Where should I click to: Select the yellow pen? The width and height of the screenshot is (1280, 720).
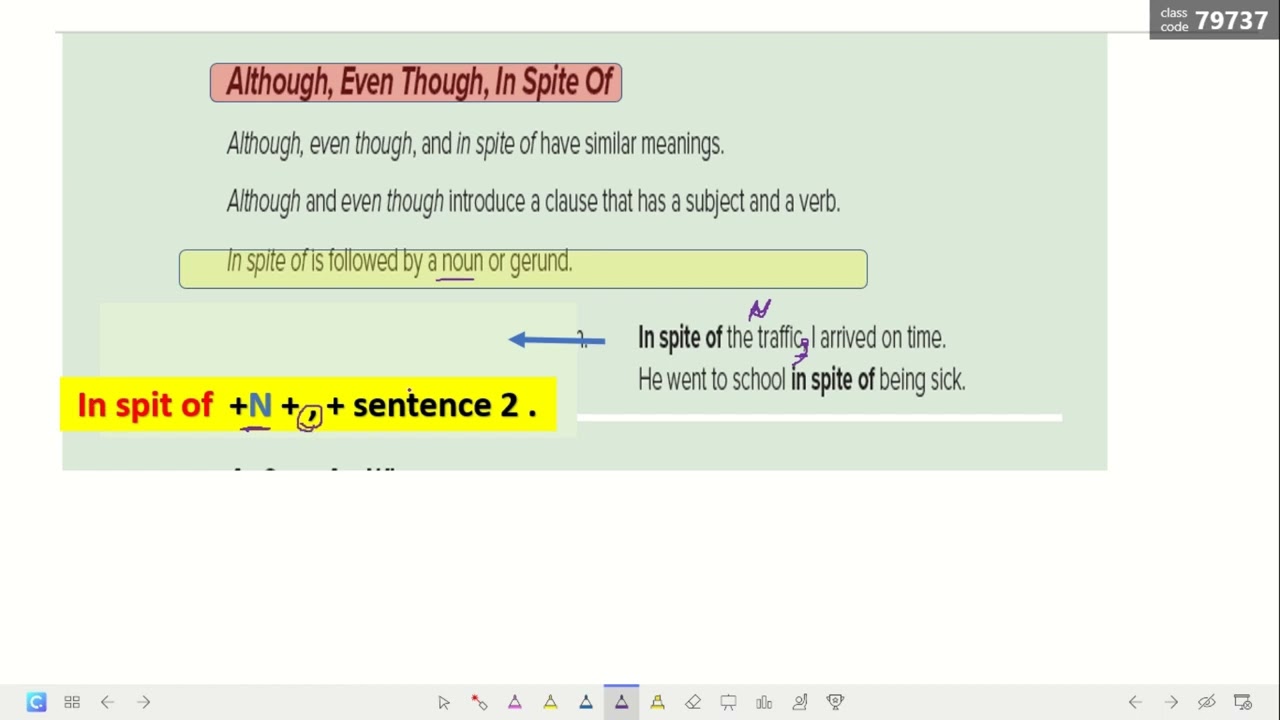550,702
